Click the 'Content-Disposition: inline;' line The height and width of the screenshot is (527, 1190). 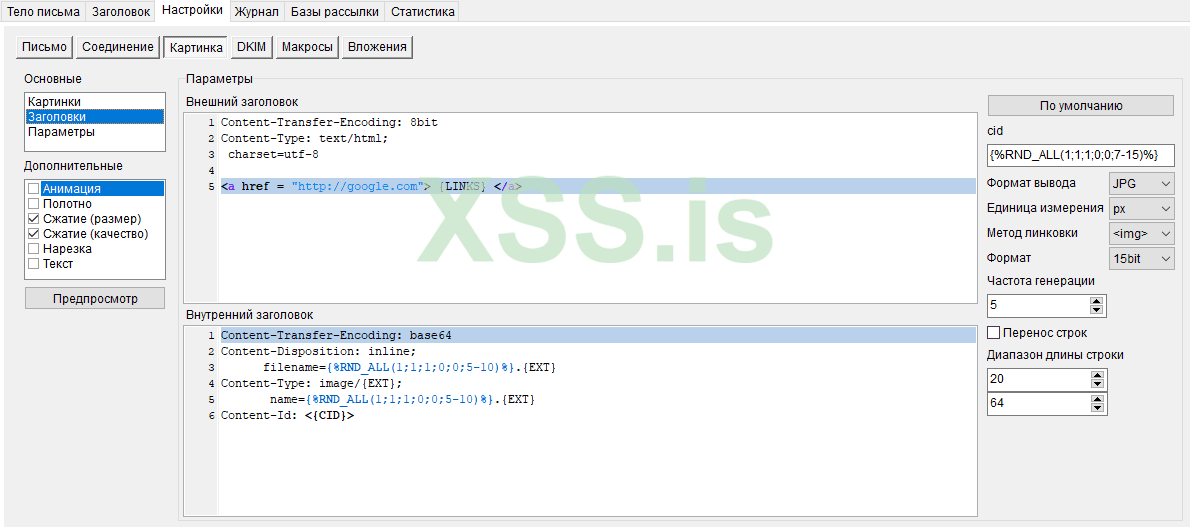319,352
